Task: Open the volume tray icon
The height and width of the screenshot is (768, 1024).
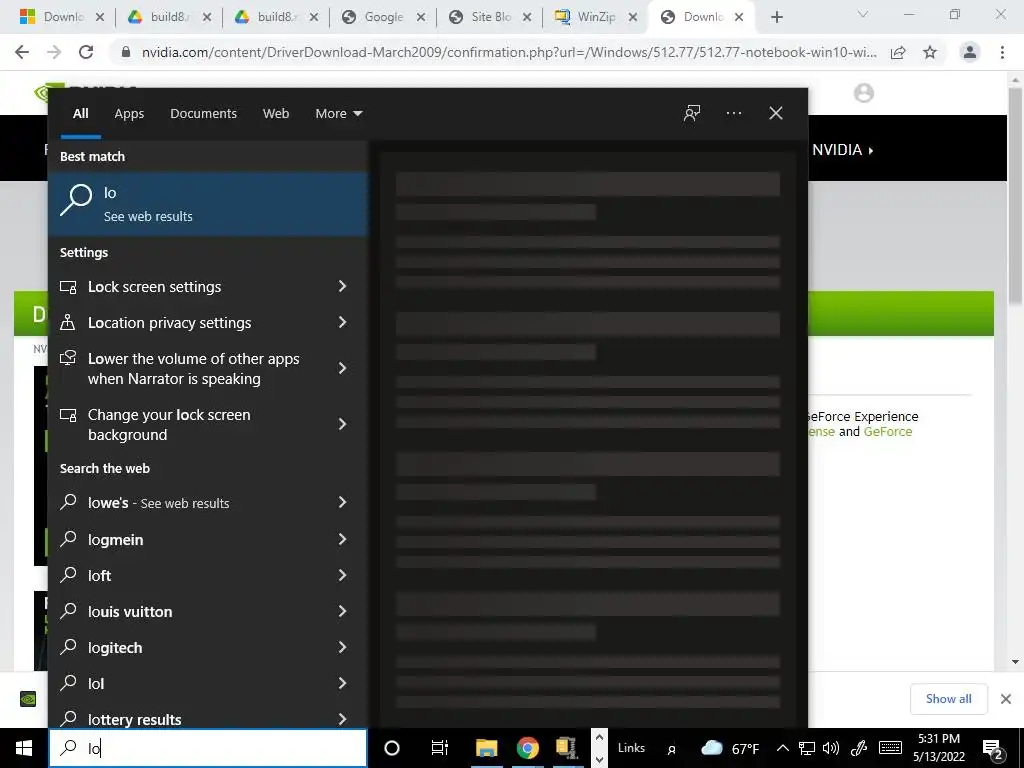Action: pos(831,748)
